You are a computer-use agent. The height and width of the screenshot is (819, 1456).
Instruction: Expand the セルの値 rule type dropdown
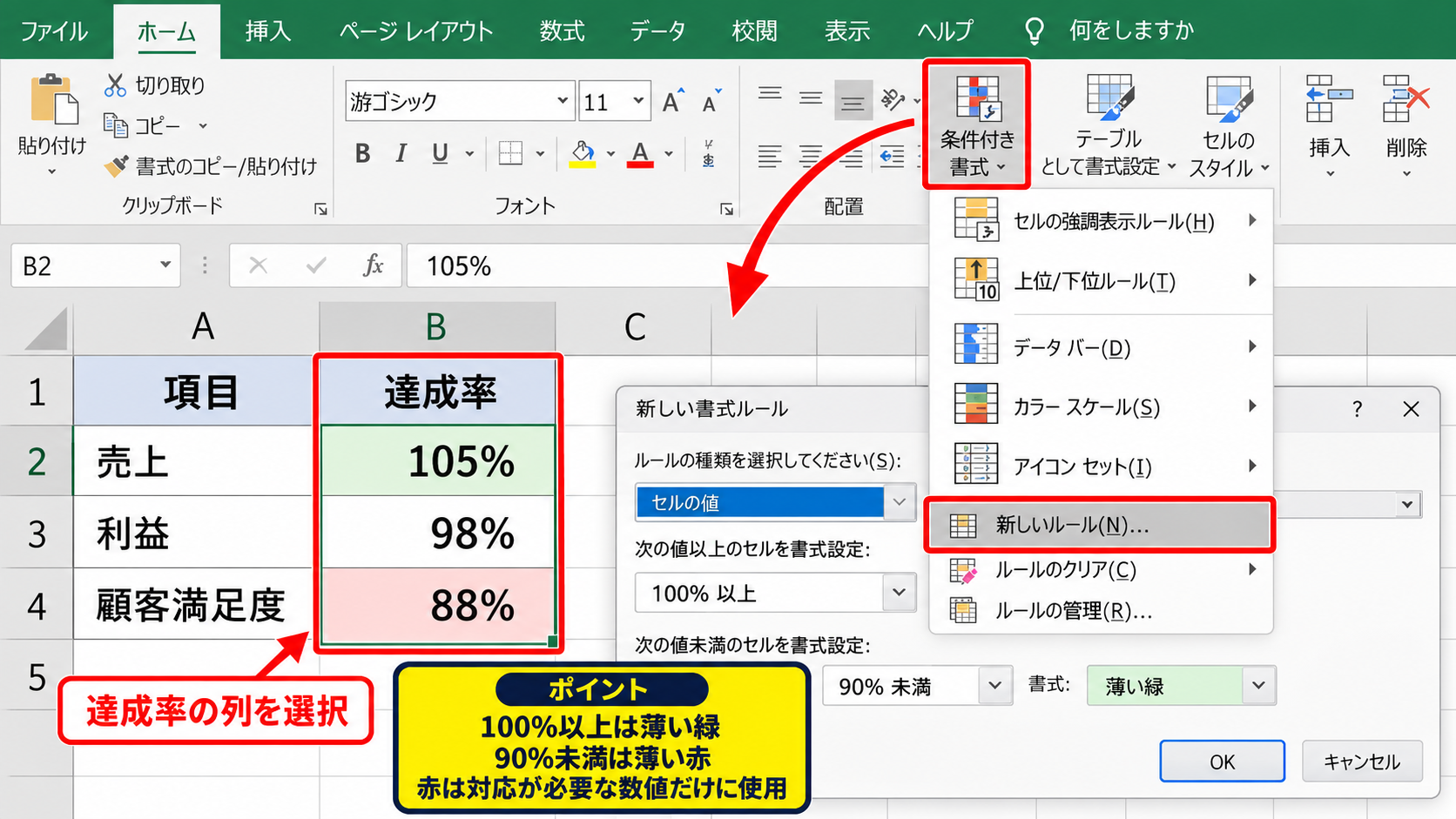tap(900, 502)
